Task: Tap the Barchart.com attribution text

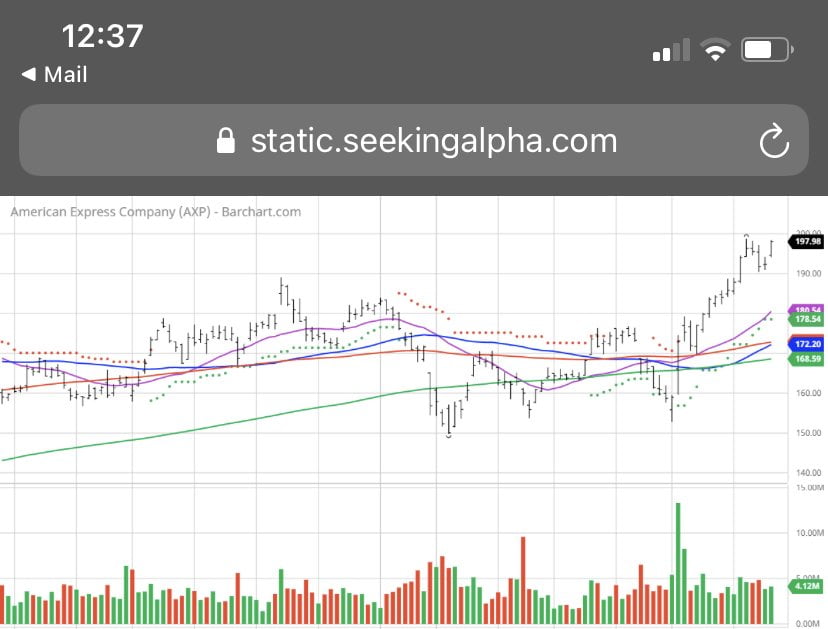Action: click(265, 211)
